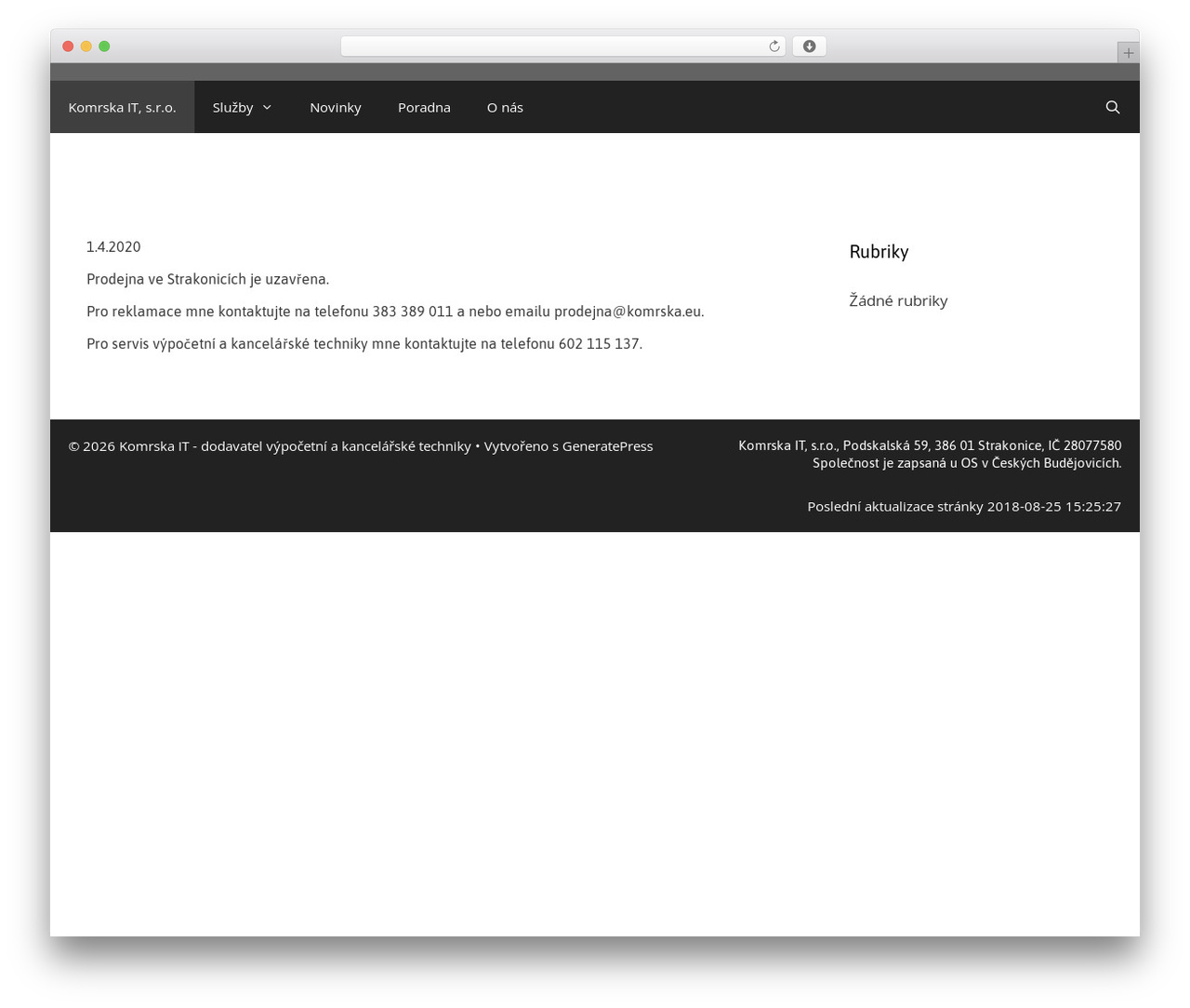Click the yellow minimize window button
Image resolution: width=1190 pixels, height=1008 pixels.
coord(86,46)
